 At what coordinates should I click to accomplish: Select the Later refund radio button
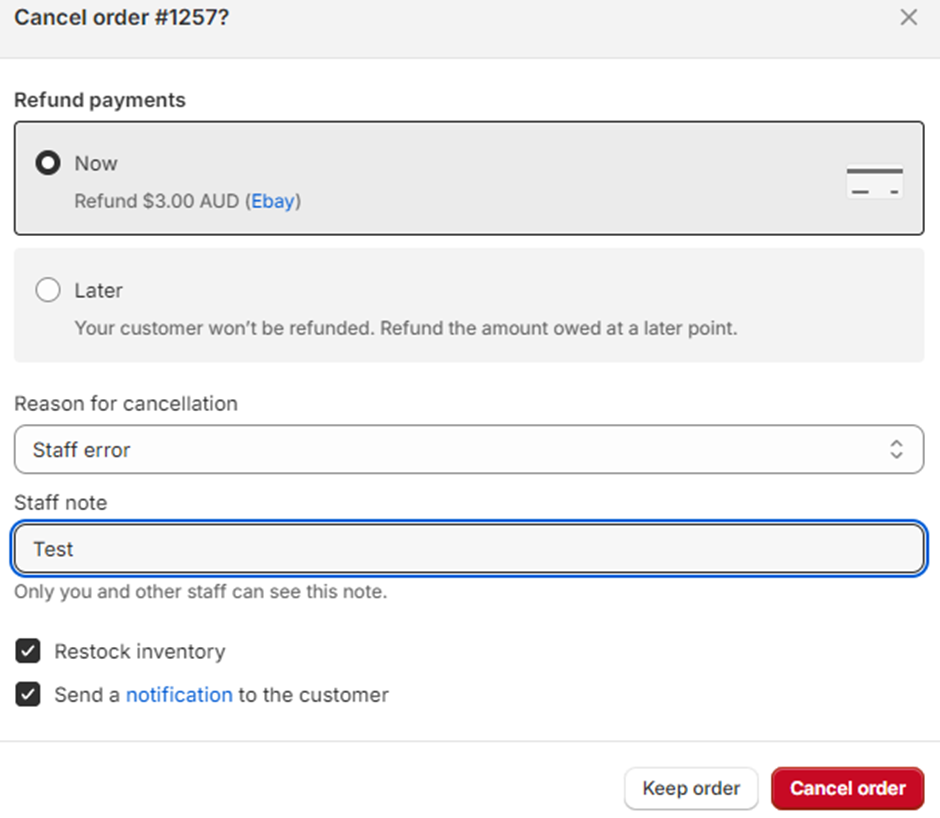48,290
